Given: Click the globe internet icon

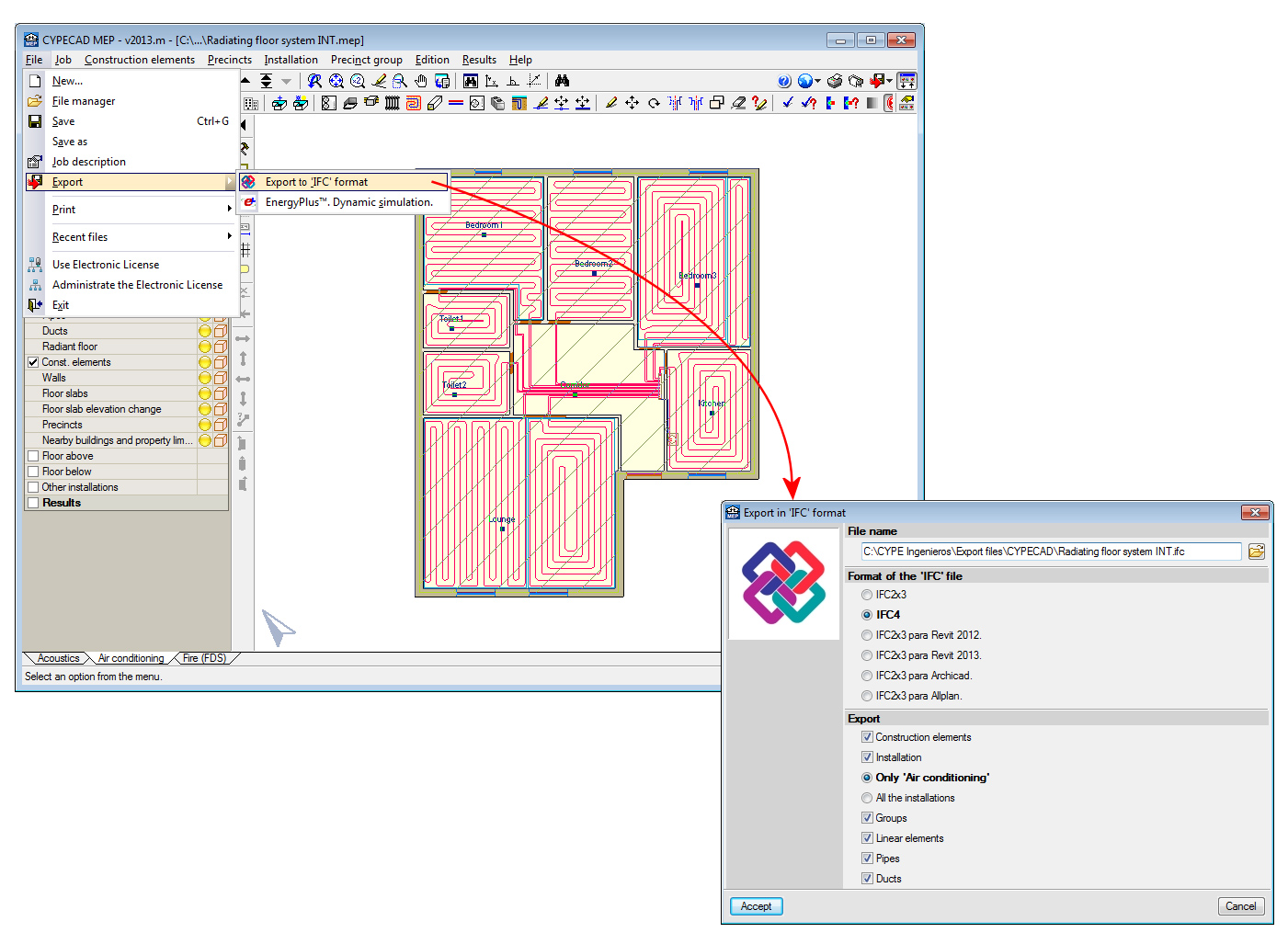Looking at the screenshot, I should pos(804,81).
